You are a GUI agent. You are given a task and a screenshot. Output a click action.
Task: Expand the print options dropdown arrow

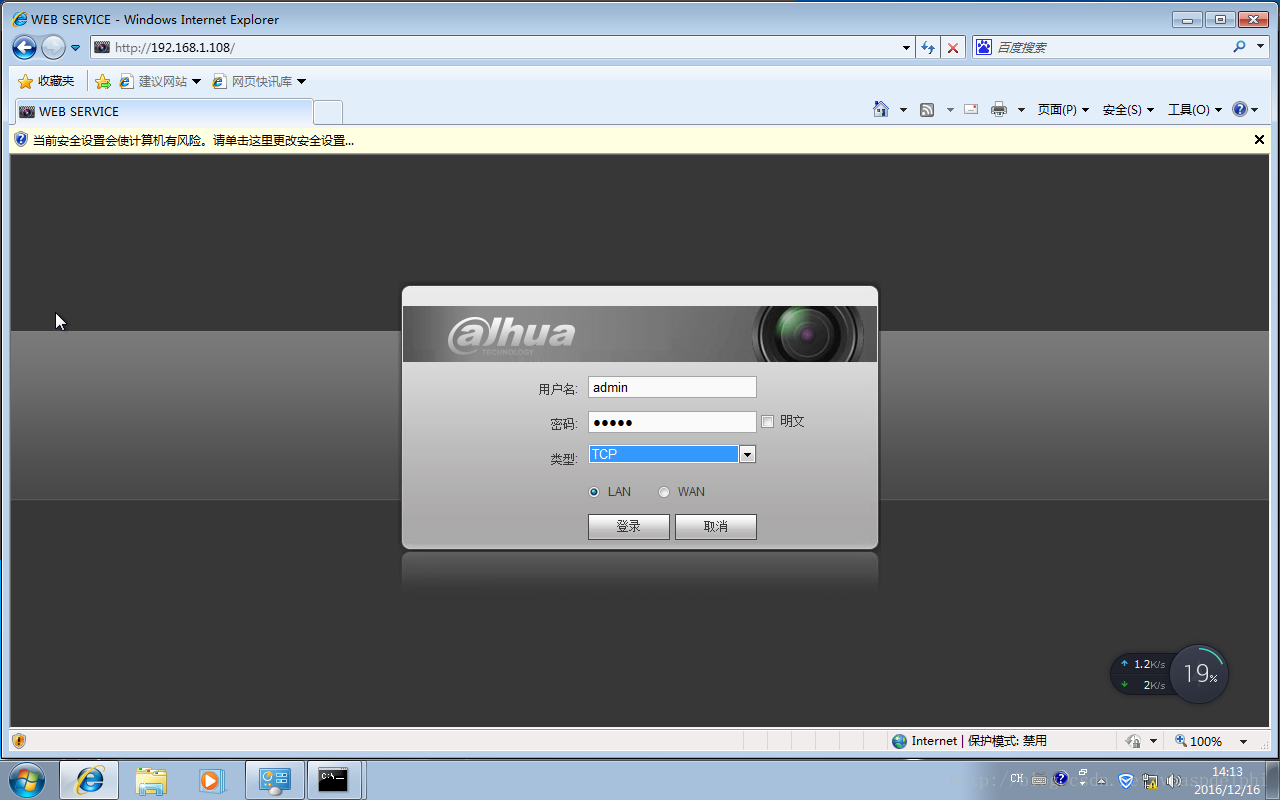click(1021, 110)
